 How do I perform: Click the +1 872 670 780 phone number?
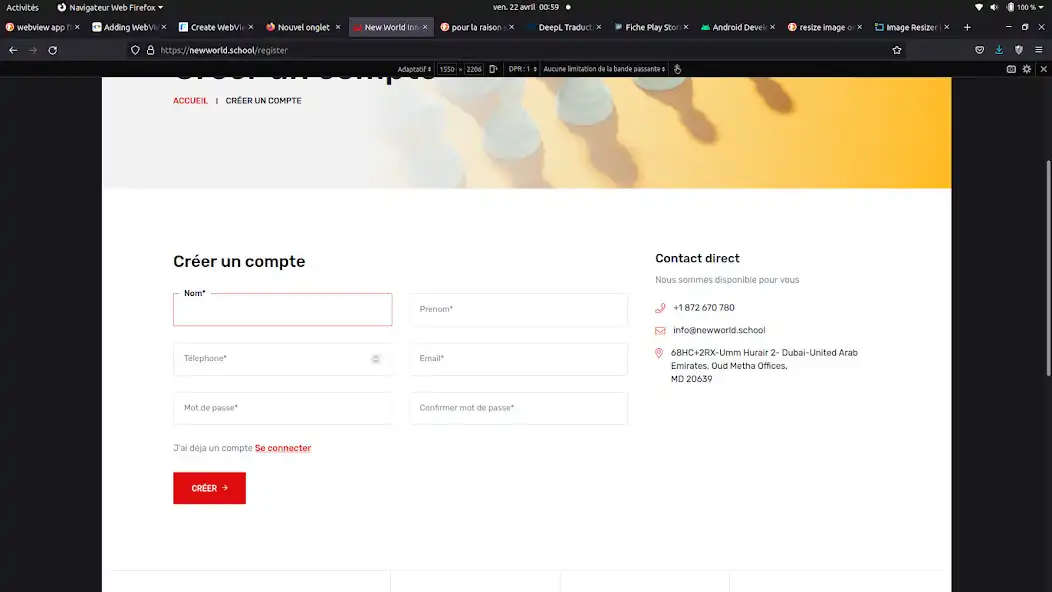(x=704, y=307)
